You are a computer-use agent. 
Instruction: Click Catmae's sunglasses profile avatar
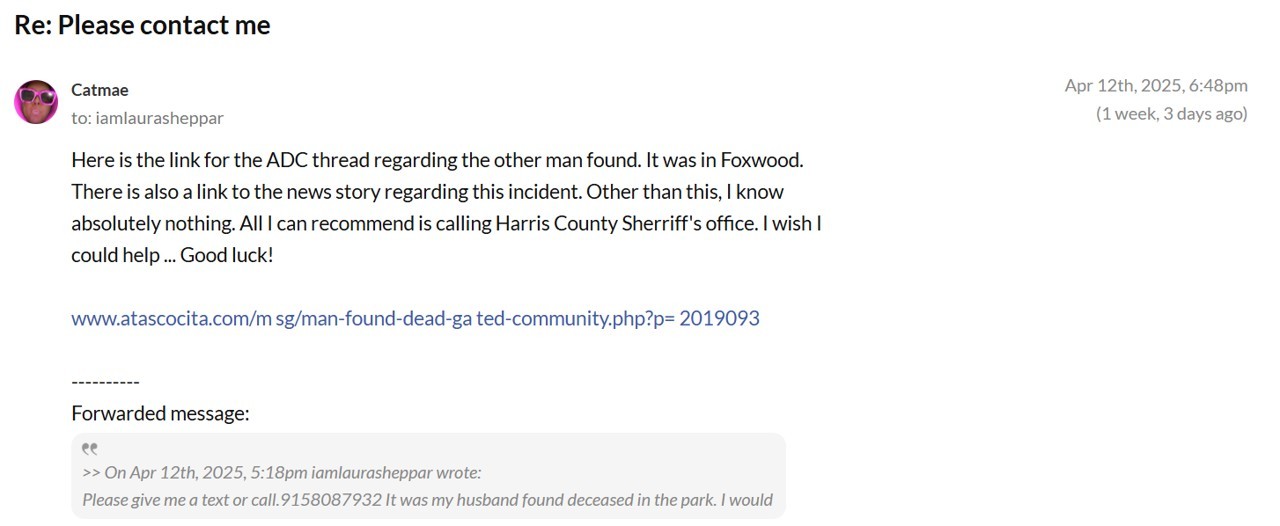point(36,102)
